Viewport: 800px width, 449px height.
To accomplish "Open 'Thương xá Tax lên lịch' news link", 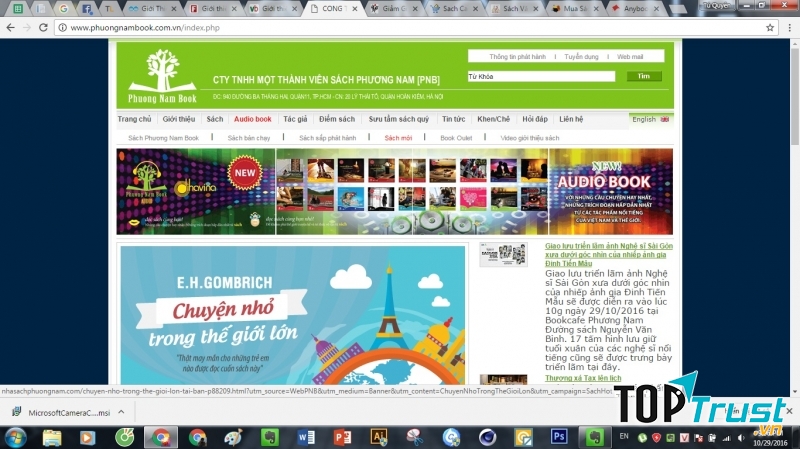I will click(x=583, y=378).
